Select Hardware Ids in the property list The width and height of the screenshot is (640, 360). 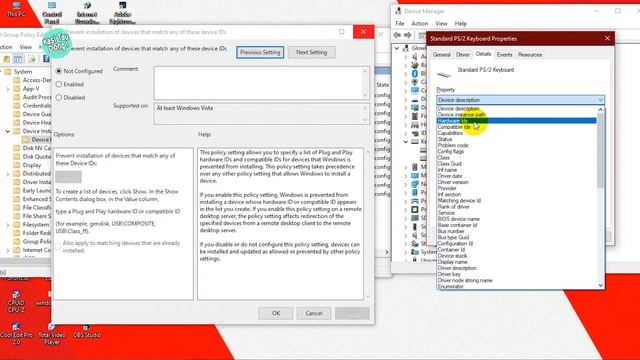pyautogui.click(x=517, y=121)
